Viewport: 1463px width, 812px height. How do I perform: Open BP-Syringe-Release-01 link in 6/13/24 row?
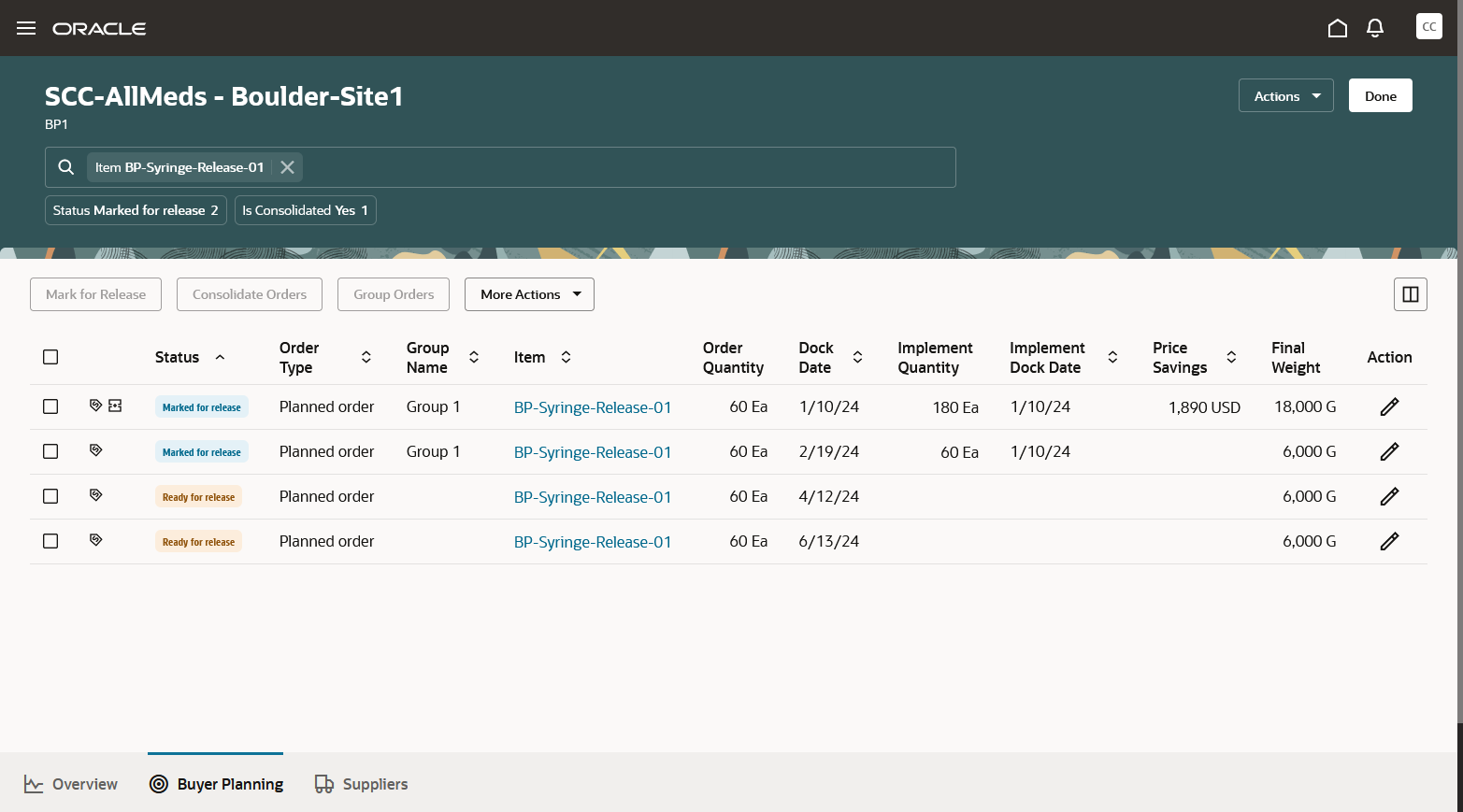tap(593, 542)
